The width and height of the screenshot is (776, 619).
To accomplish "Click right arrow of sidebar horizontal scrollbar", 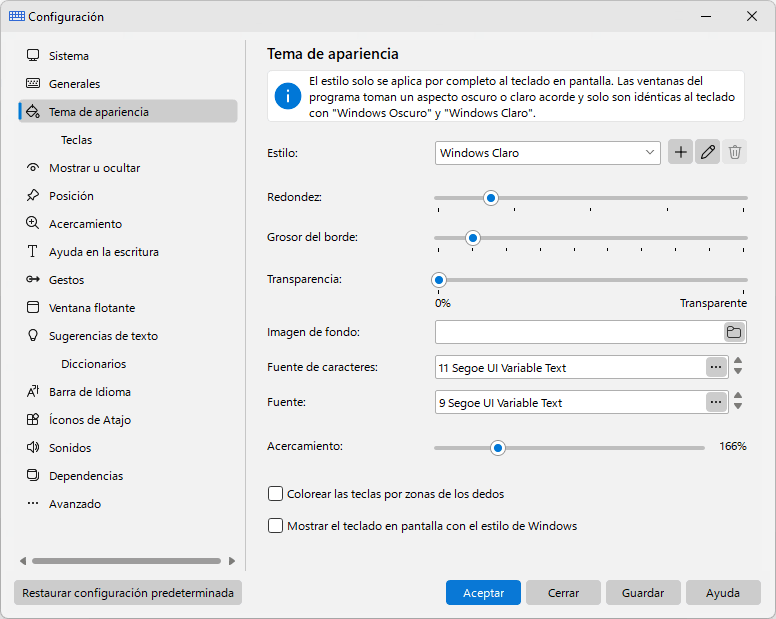I will tap(232, 561).
